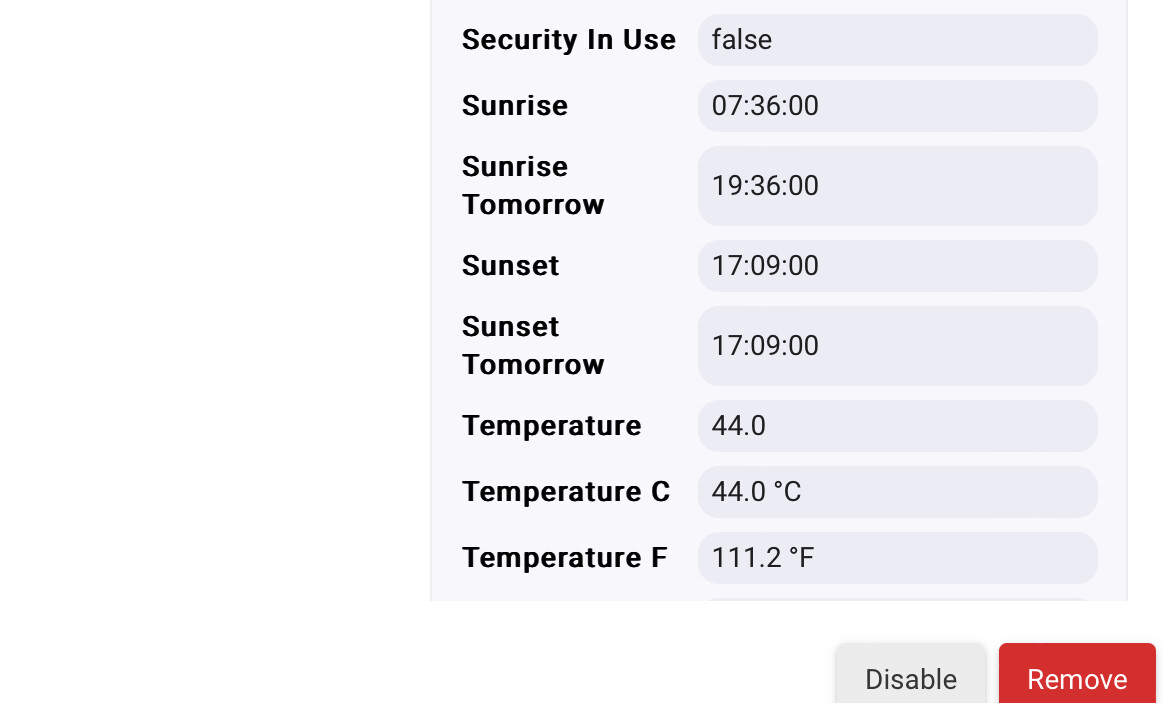
Task: Click the Temperature label
Action: click(x=551, y=425)
